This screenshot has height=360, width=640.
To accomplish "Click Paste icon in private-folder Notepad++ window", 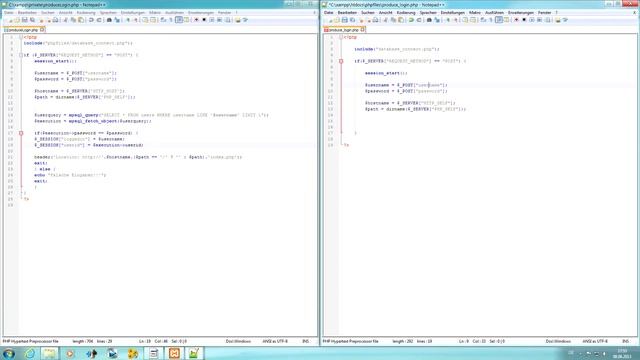I will pyautogui.click(x=81, y=20).
